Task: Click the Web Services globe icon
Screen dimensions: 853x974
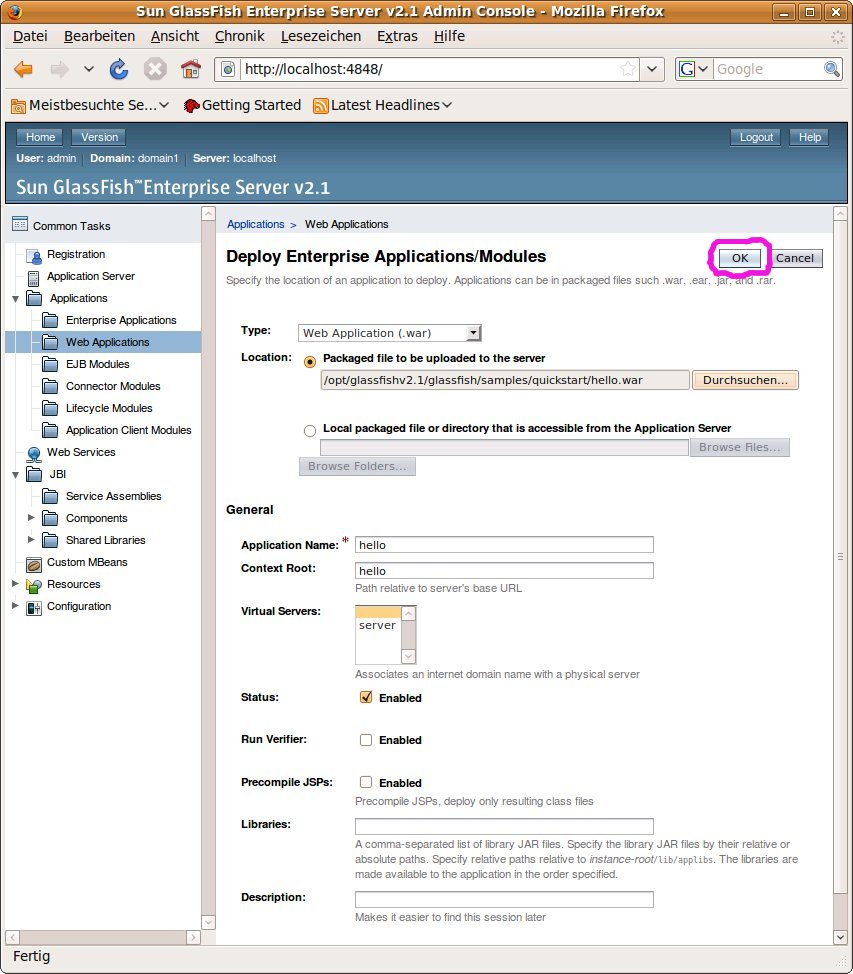Action: (x=34, y=453)
